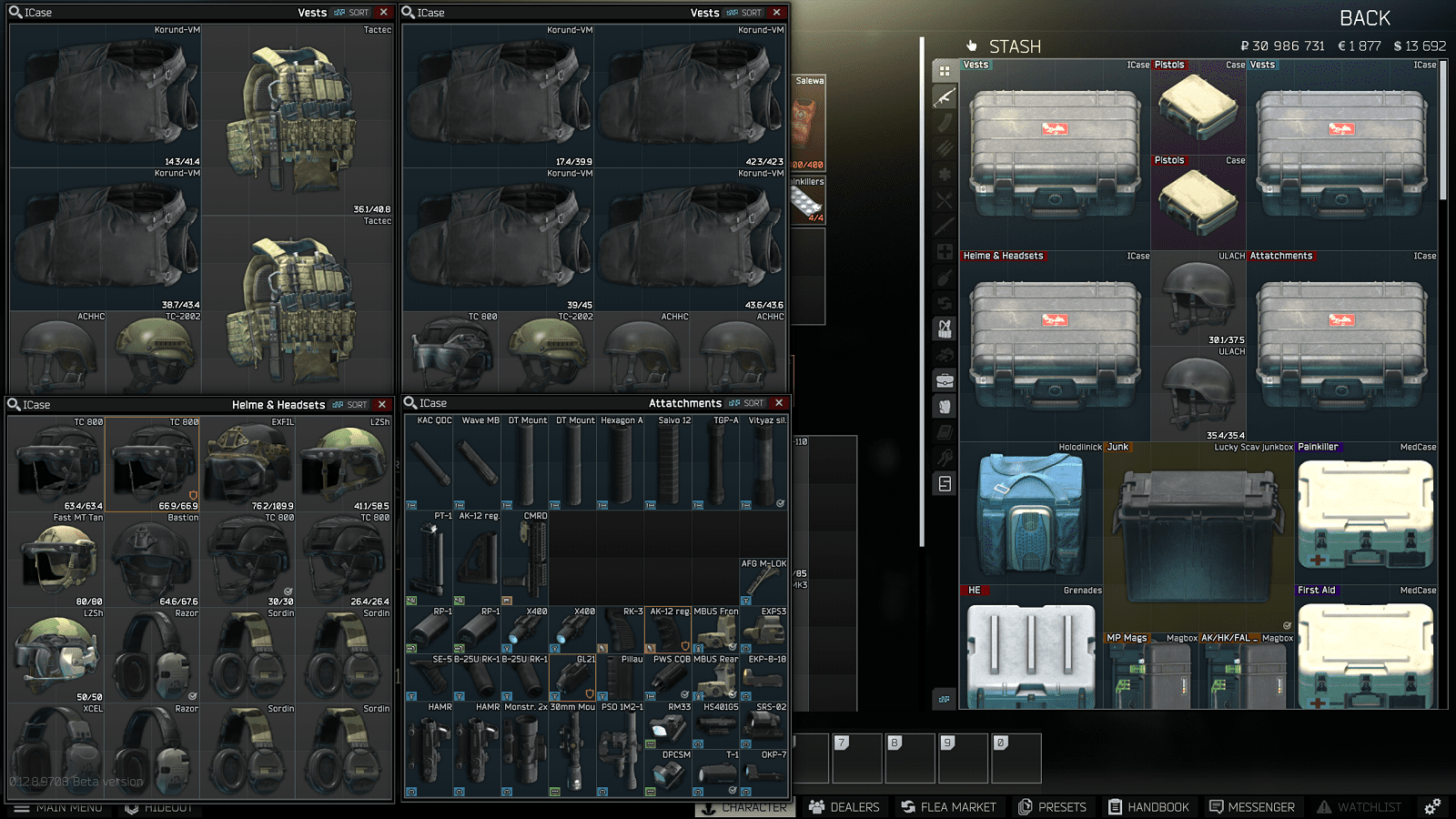Select the Tactec rig 361/408

point(298,119)
